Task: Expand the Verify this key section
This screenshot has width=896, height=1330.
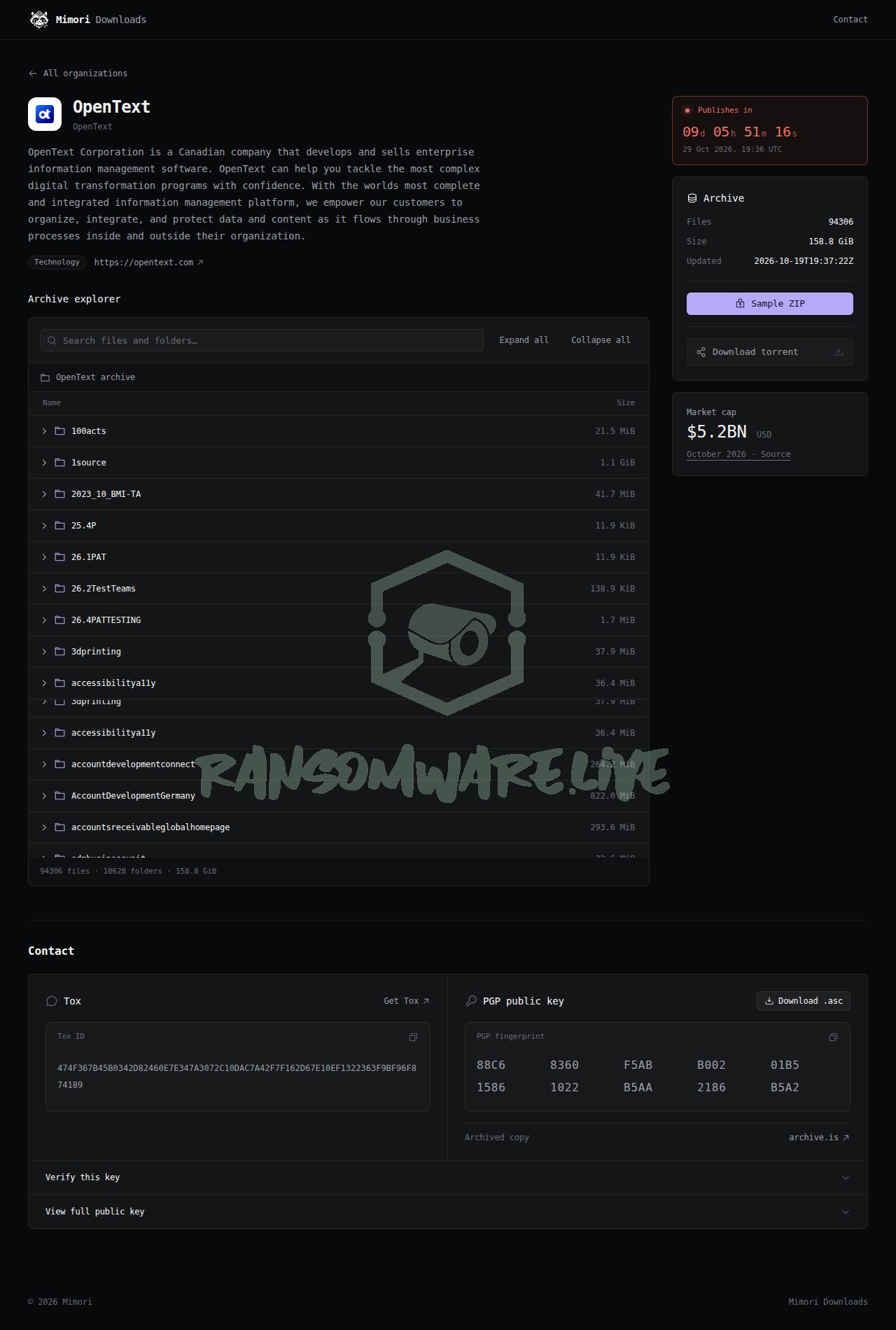Action: pos(448,1177)
